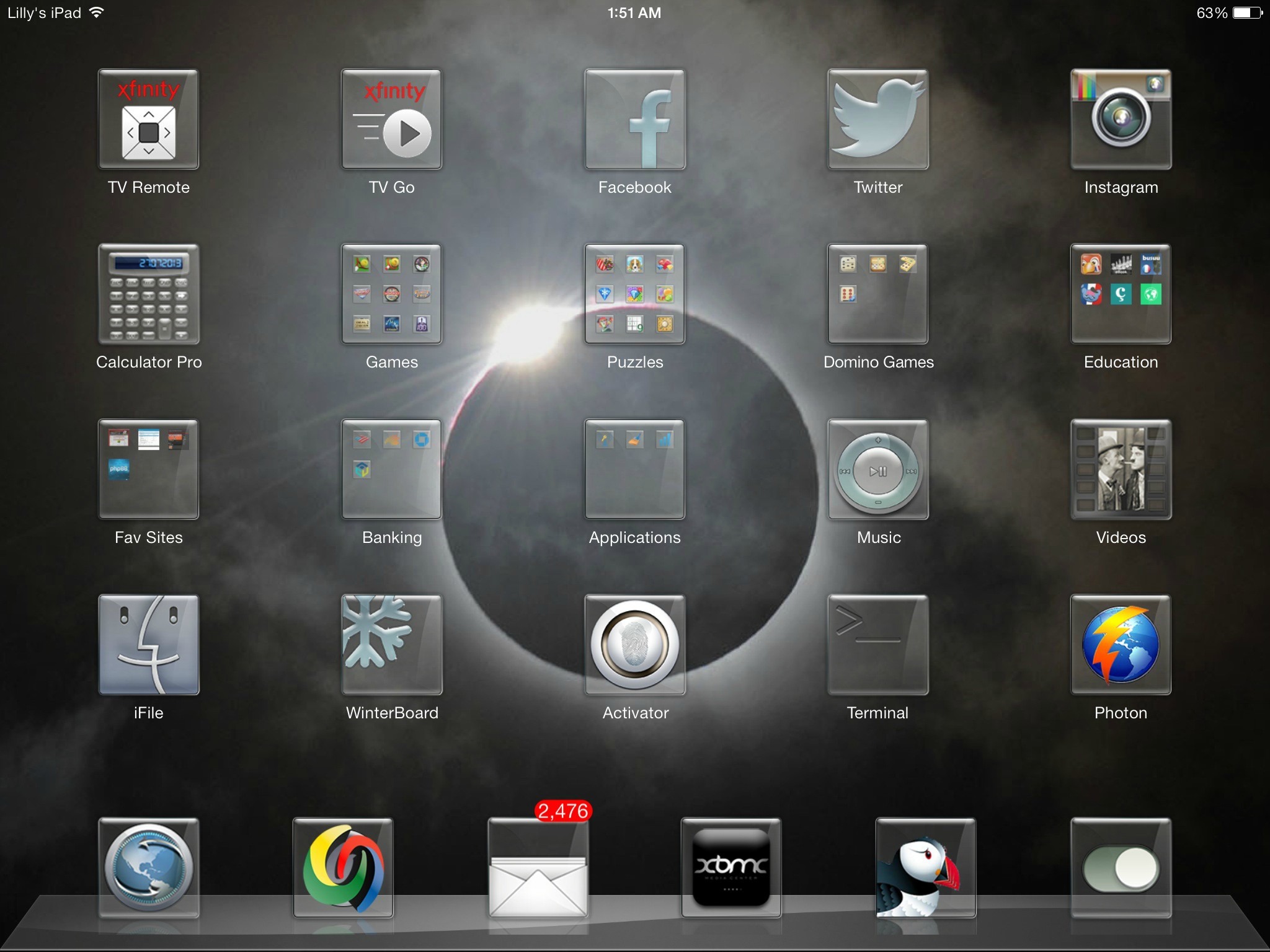Launch XBMC media center from dock

click(732, 868)
